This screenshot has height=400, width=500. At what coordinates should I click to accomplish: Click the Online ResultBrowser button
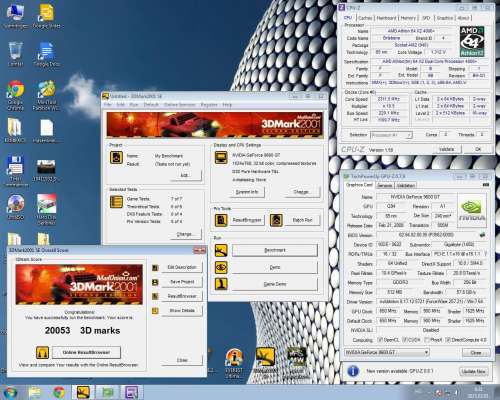click(x=86, y=352)
